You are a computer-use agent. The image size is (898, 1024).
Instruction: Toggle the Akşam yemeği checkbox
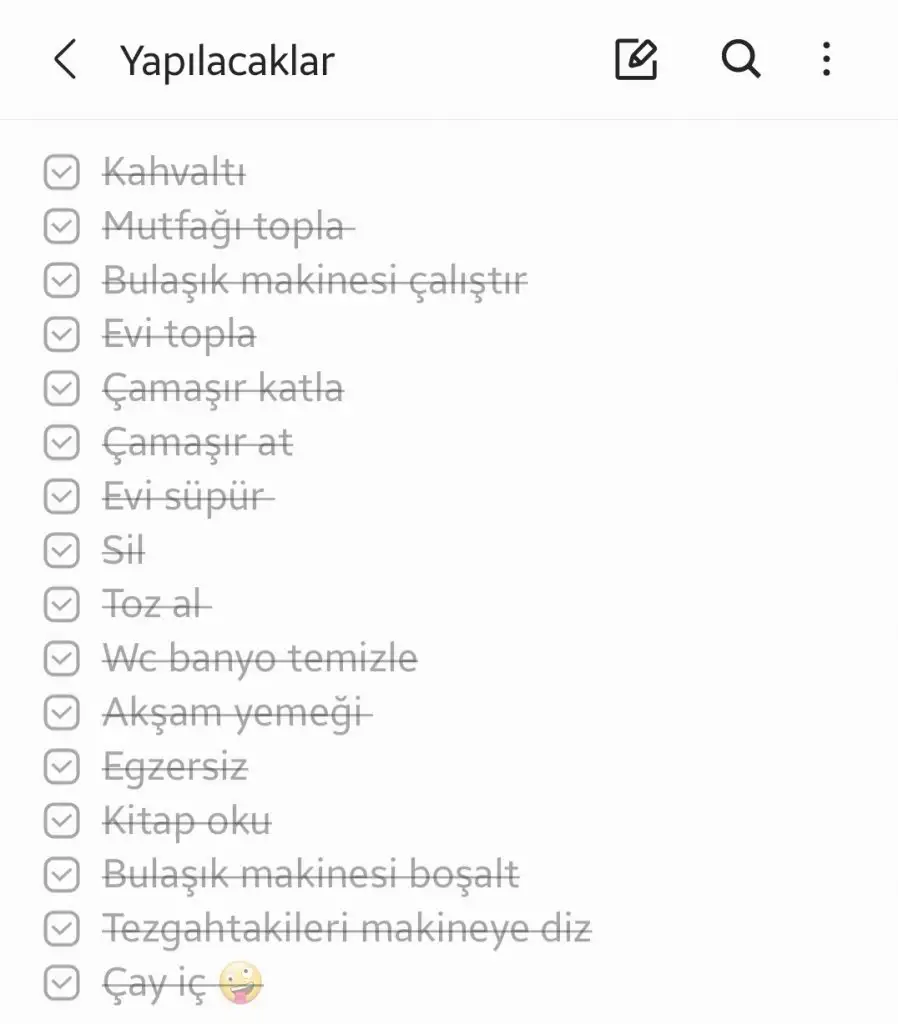click(62, 713)
